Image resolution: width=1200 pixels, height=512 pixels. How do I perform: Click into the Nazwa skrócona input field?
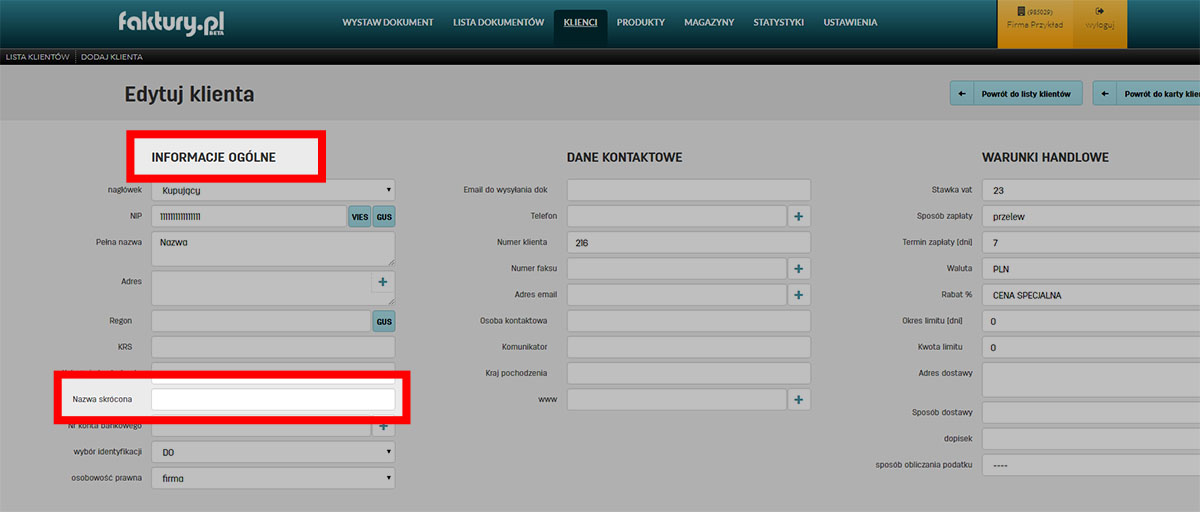[x=273, y=399]
